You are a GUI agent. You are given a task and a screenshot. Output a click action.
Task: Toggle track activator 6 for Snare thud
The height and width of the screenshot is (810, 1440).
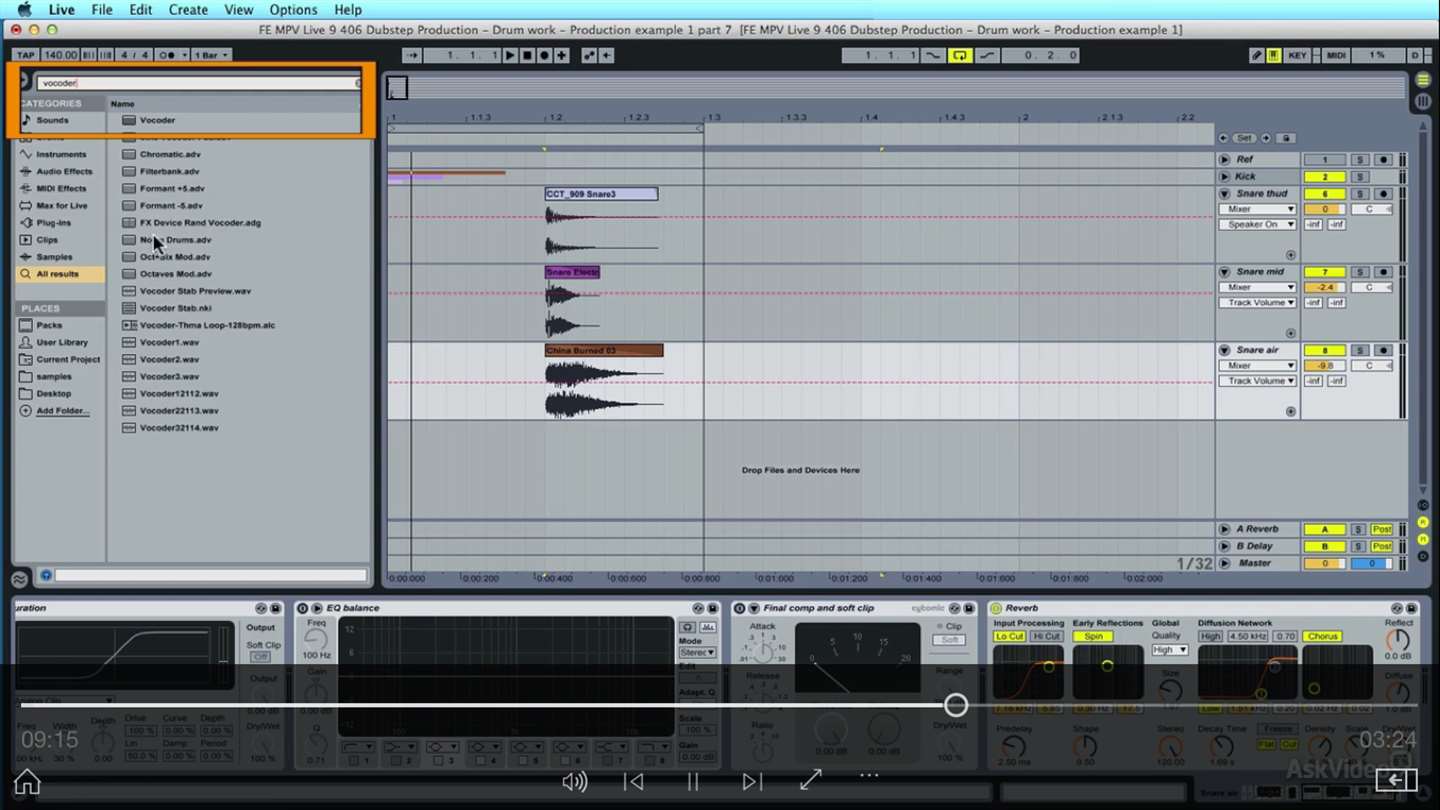point(1325,194)
